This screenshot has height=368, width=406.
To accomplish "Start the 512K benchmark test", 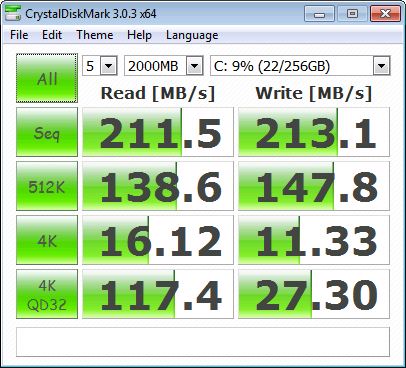I will pos(47,186).
